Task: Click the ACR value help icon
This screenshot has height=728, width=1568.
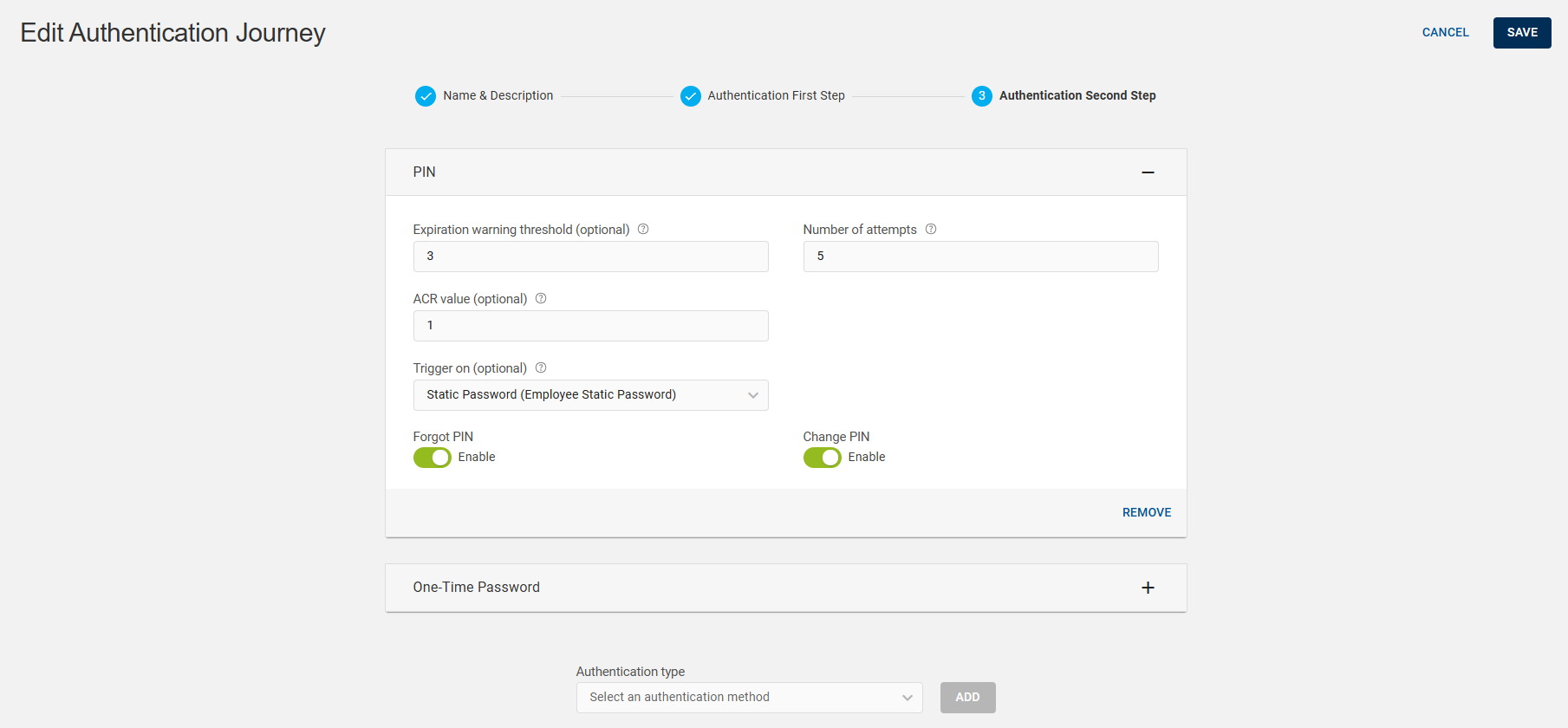Action: point(541,299)
